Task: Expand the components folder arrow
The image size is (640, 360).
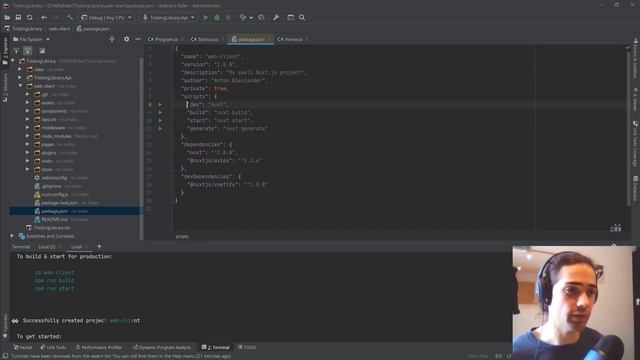Action: pos(28,111)
